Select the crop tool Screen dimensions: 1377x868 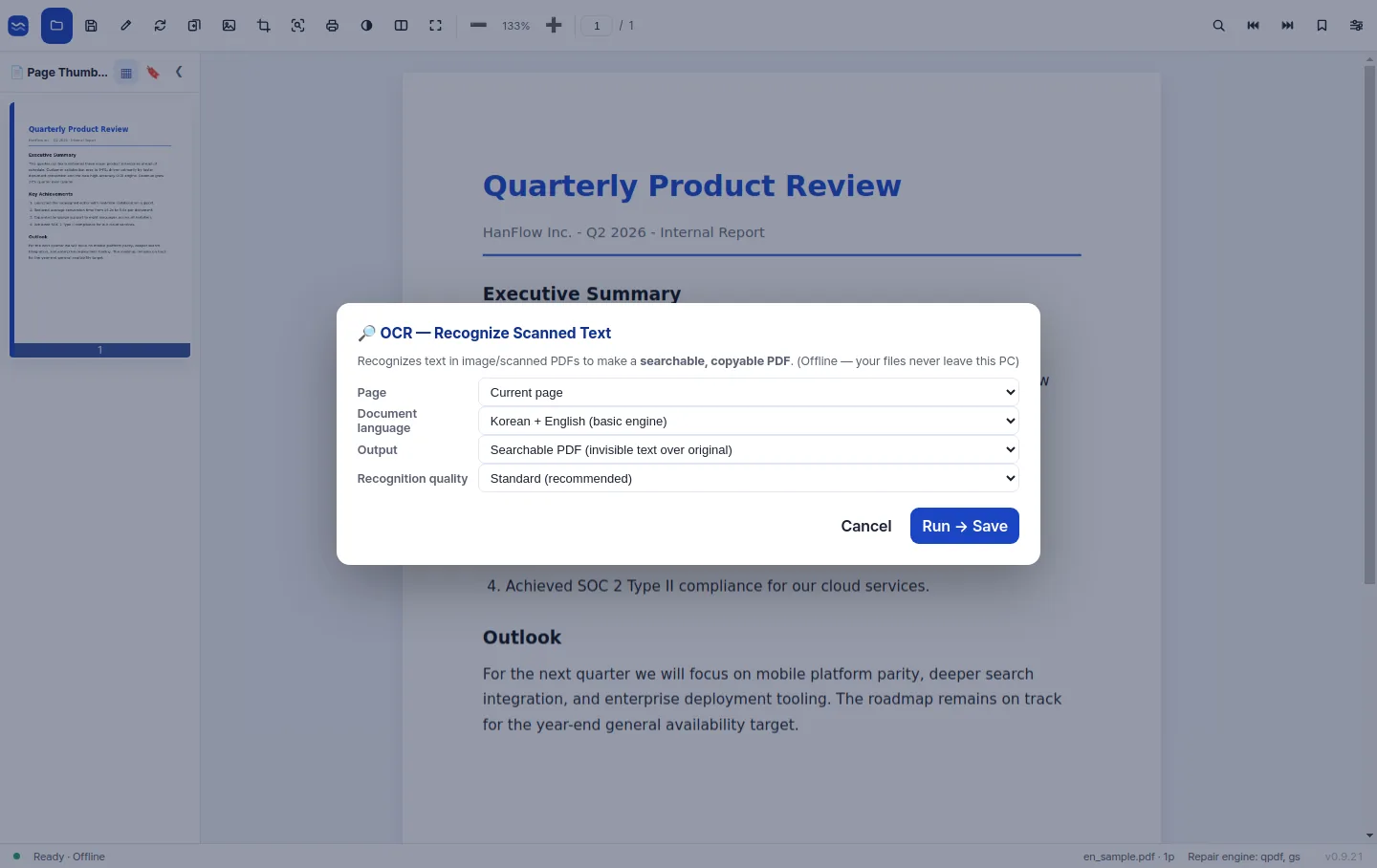[x=264, y=26]
